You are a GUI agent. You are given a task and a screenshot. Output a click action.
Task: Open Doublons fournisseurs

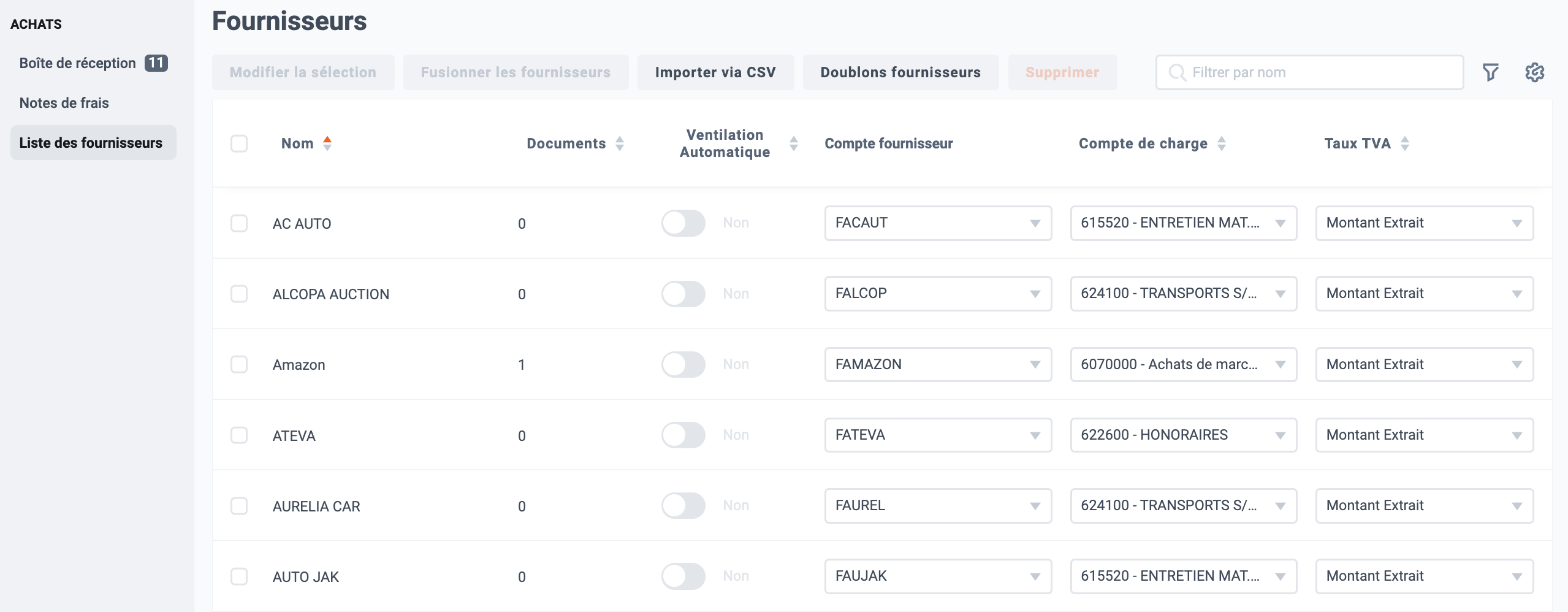[x=900, y=72]
